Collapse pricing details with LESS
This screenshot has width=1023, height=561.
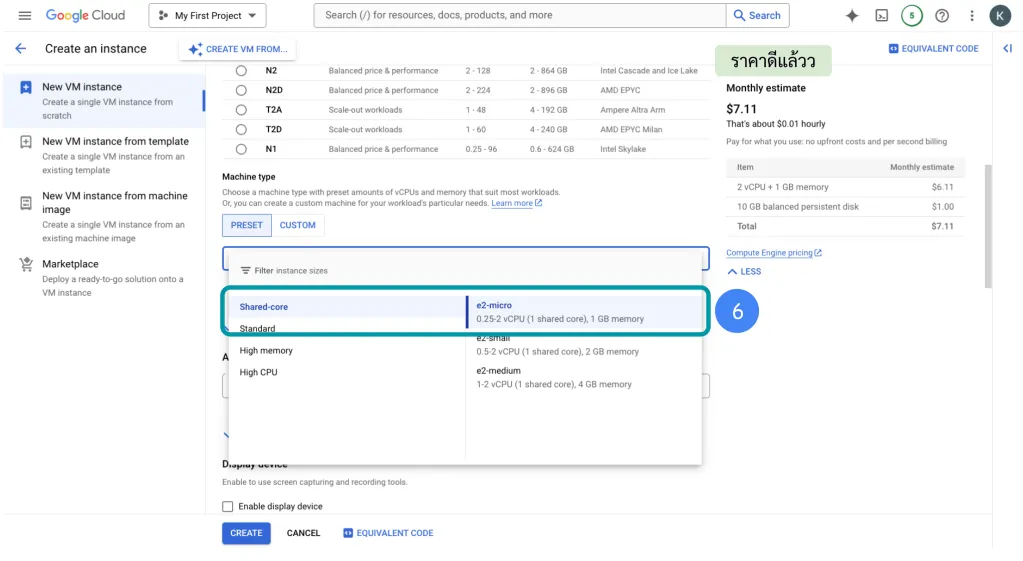[x=744, y=272]
